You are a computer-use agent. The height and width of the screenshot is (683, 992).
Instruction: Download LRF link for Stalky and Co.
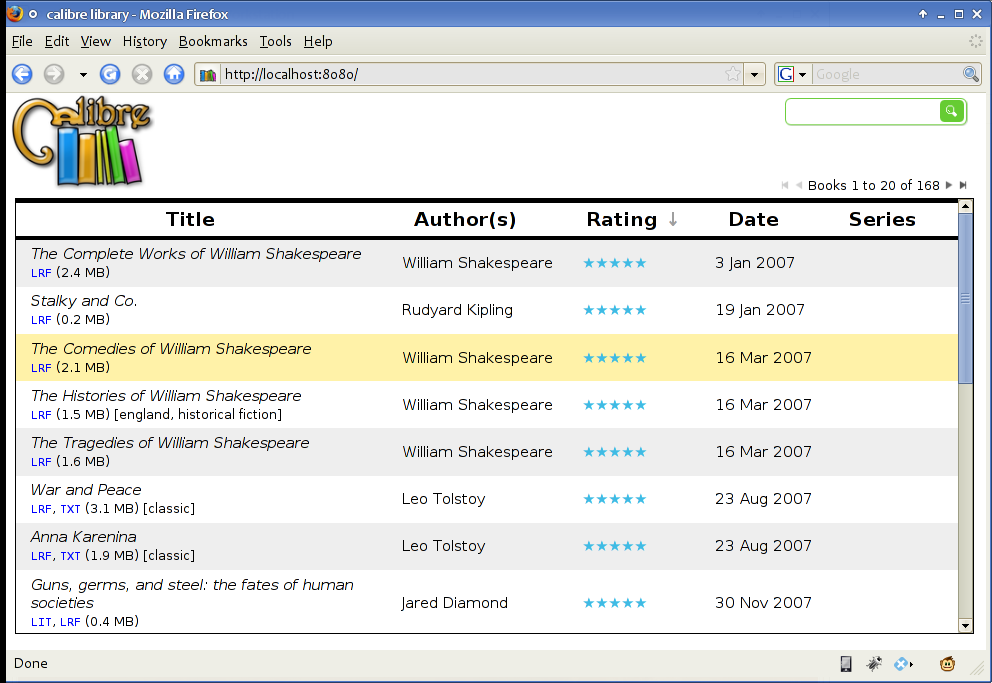(41, 320)
